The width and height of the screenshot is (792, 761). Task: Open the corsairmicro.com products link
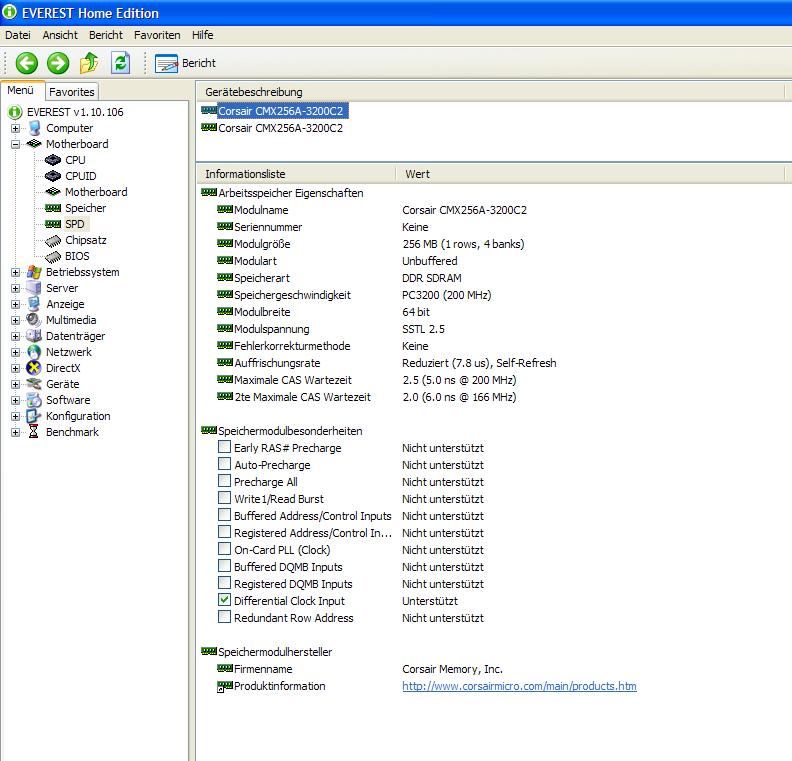pyautogui.click(x=519, y=686)
